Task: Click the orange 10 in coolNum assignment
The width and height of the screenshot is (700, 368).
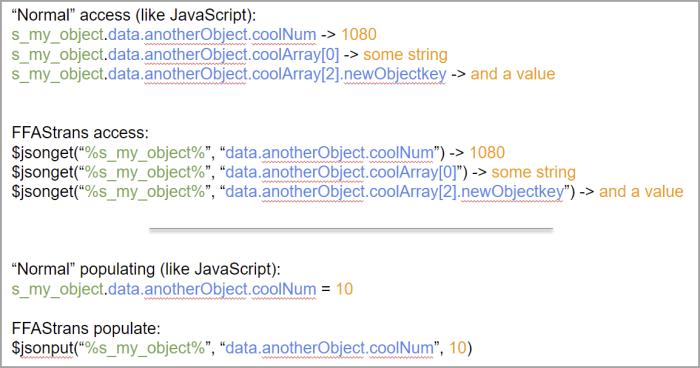Action: point(344,289)
